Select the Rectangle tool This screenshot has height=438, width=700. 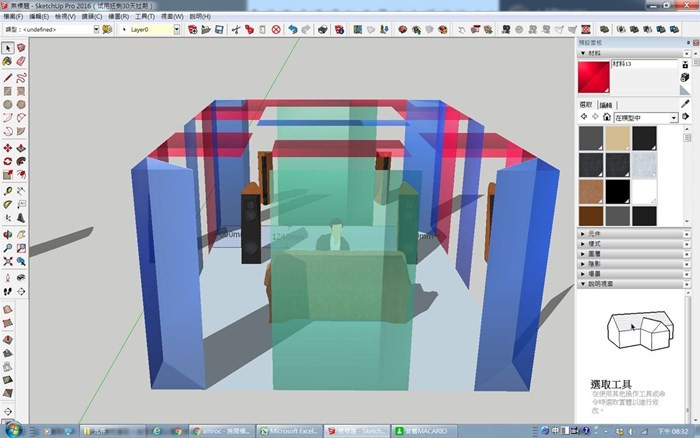tap(8, 92)
